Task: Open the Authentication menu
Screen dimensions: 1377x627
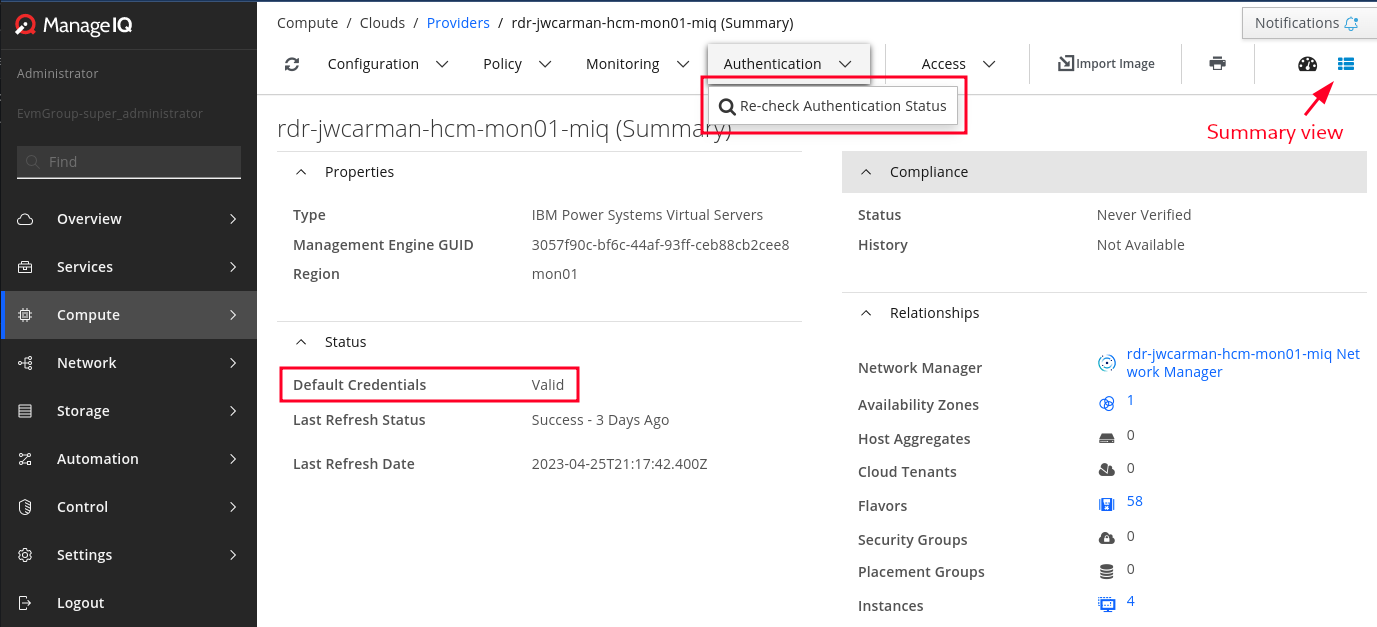Action: click(788, 61)
